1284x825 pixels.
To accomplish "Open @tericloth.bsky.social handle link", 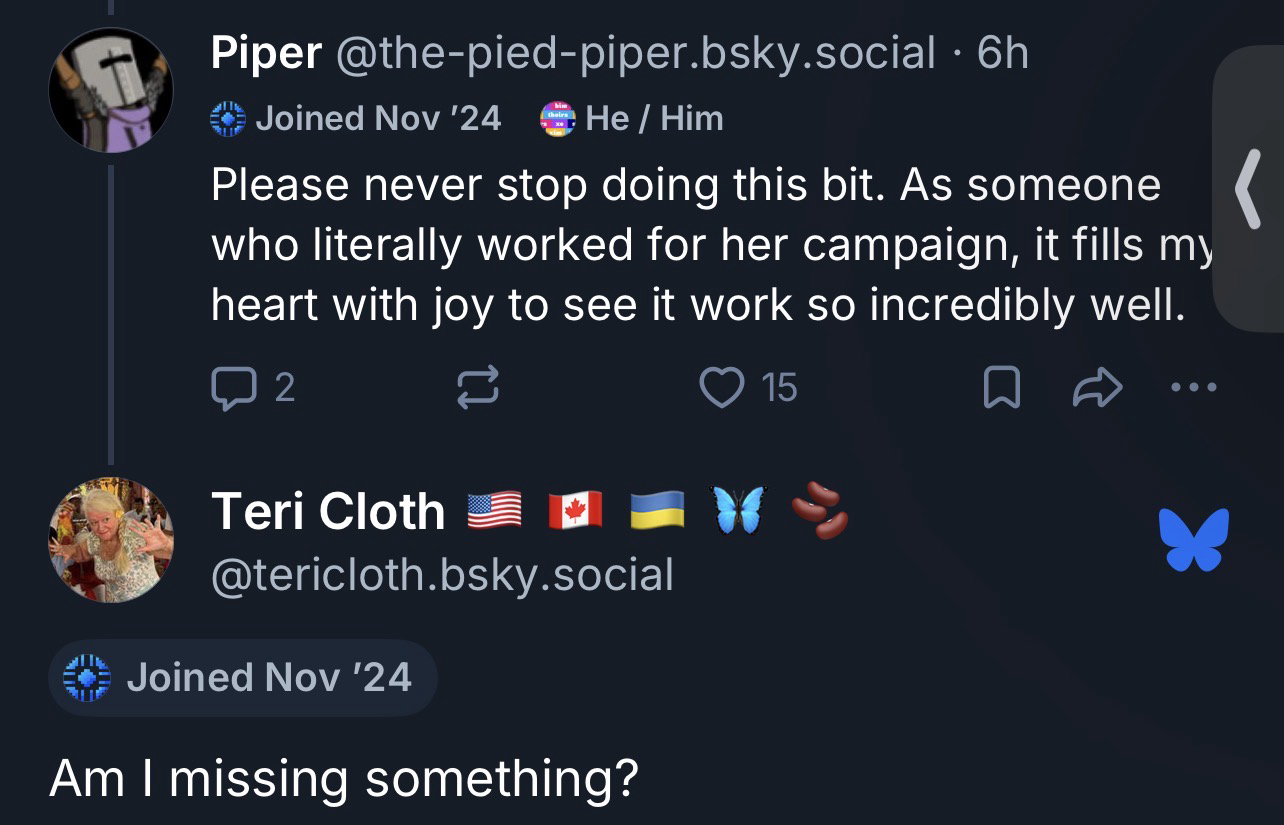I will [x=442, y=575].
